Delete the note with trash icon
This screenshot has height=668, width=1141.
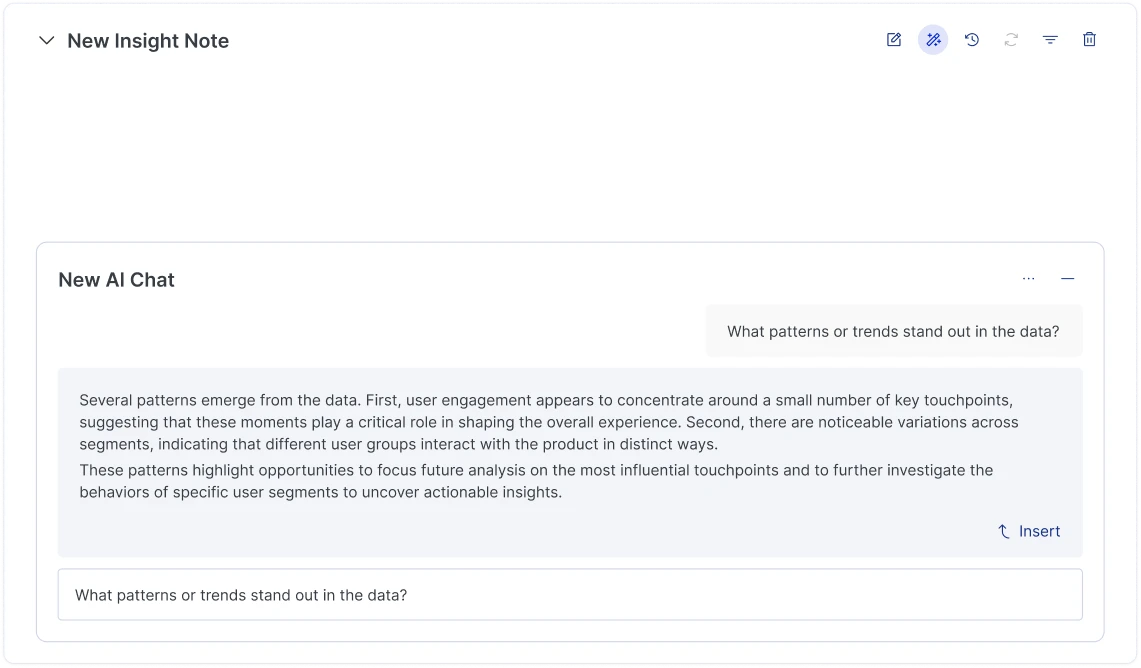[x=1089, y=40]
